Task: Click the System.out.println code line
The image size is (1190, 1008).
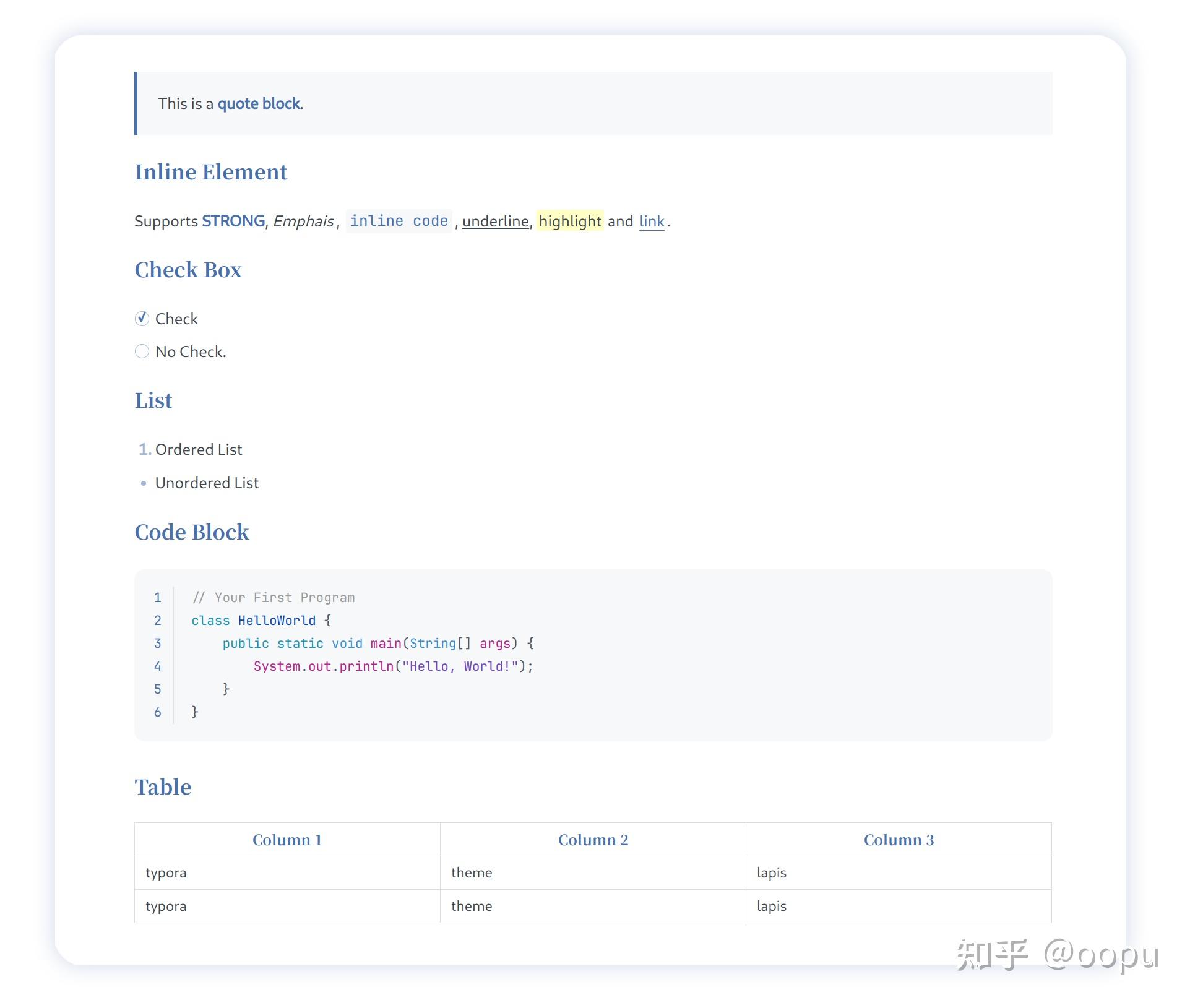Action: tap(393, 666)
